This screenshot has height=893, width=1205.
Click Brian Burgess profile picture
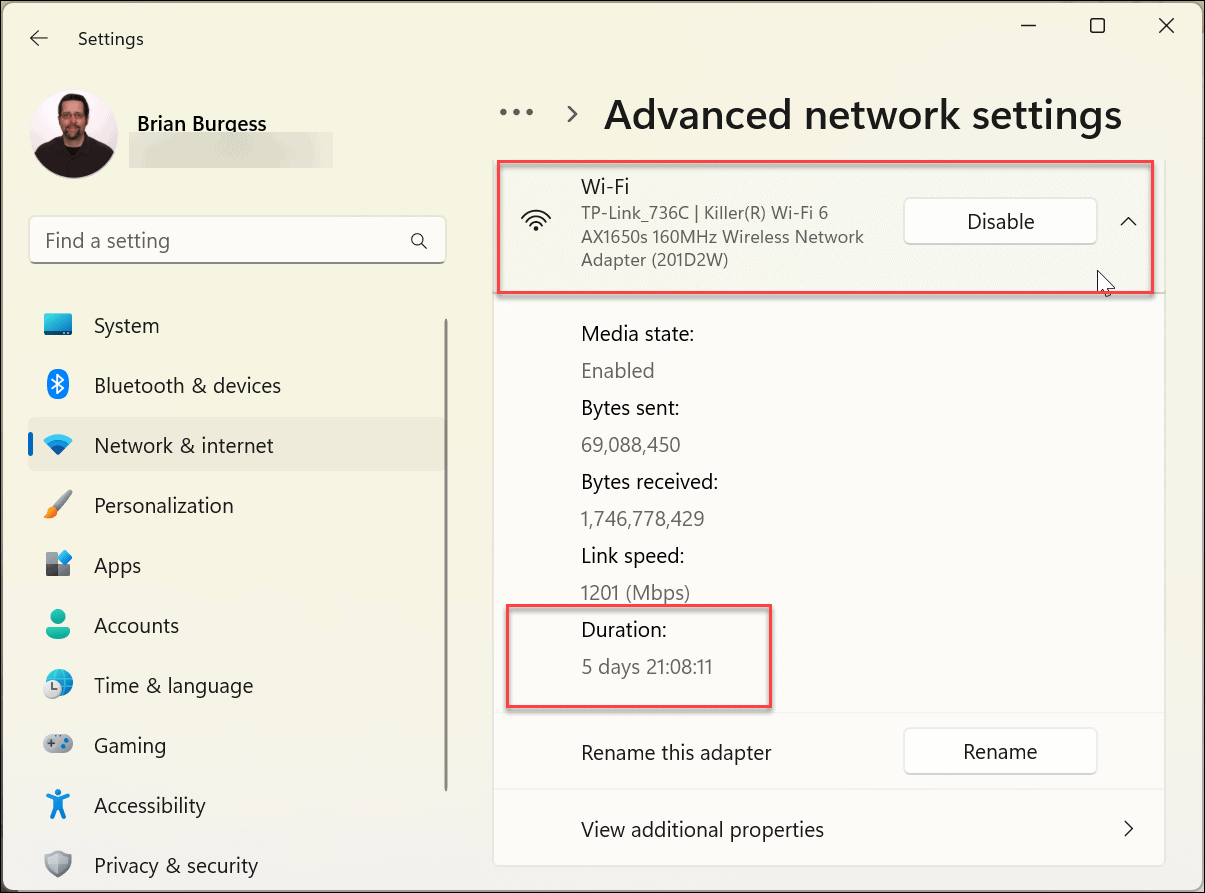pyautogui.click(x=73, y=133)
